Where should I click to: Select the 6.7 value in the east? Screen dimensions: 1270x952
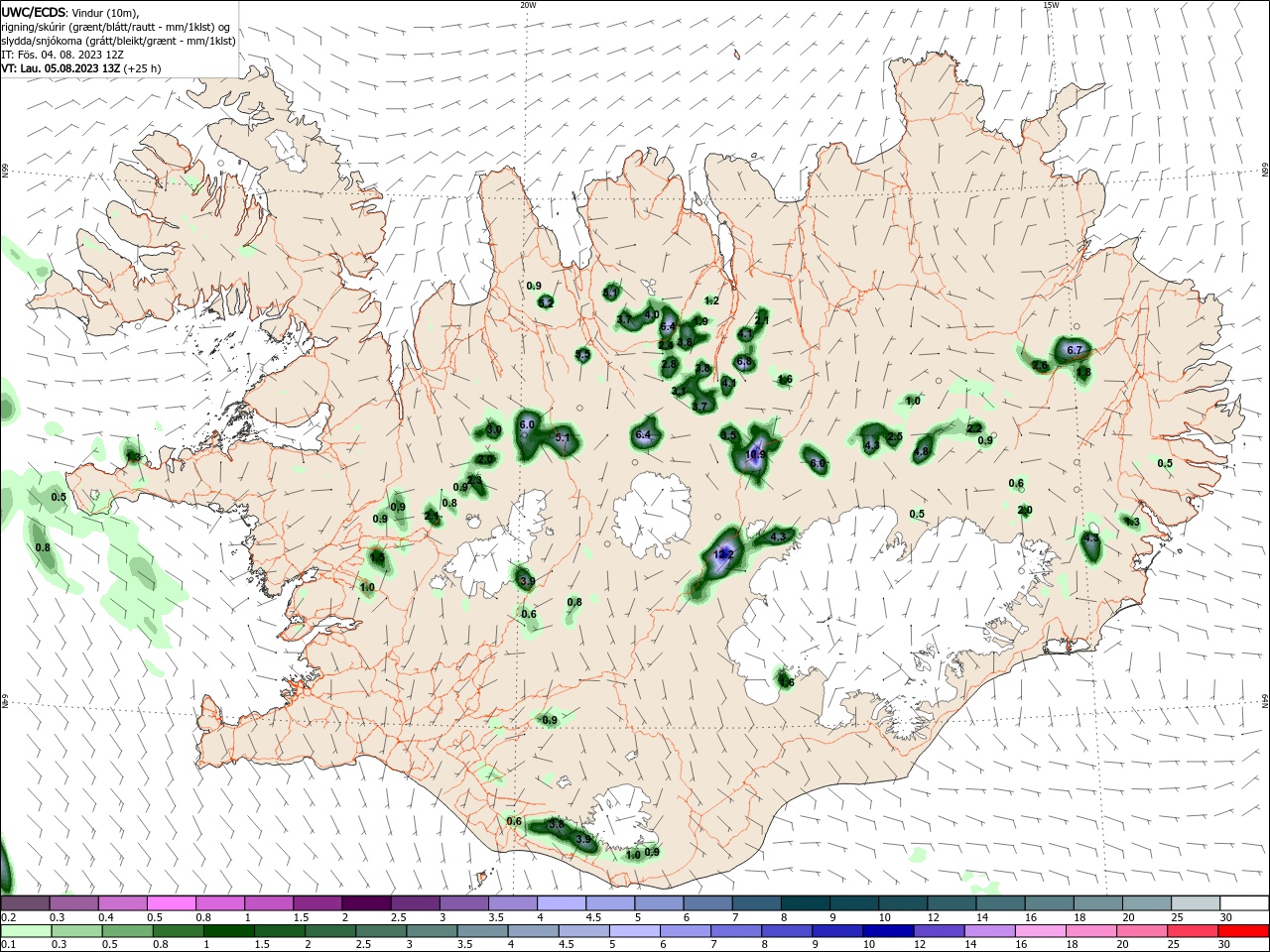pos(1075,350)
